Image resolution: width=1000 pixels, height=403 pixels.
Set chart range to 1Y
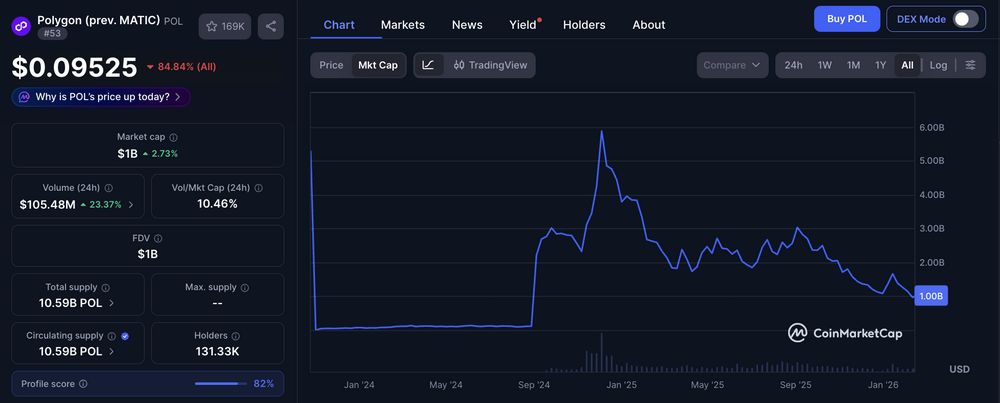pos(881,65)
